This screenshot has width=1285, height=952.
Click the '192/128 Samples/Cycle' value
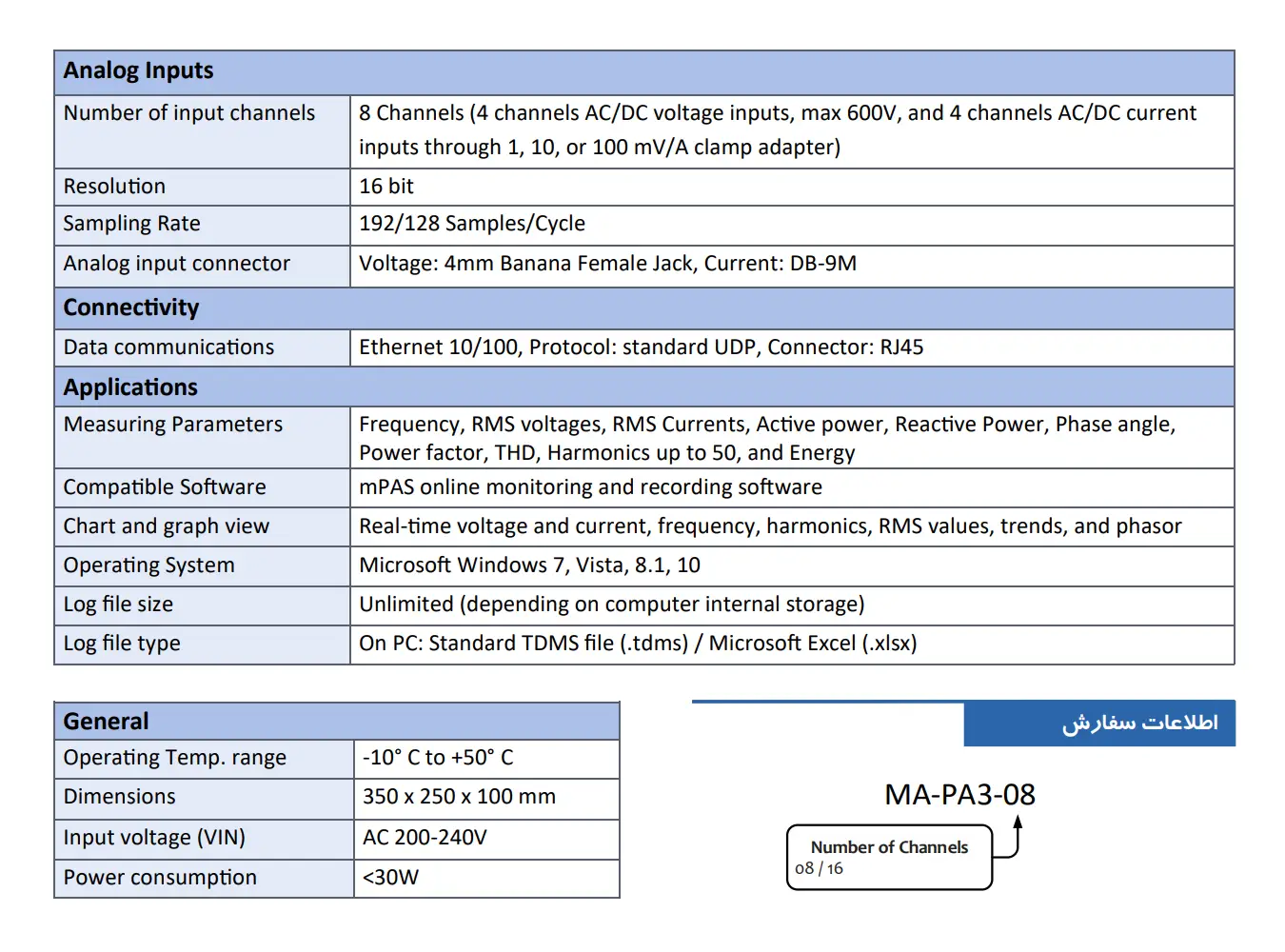(x=472, y=224)
